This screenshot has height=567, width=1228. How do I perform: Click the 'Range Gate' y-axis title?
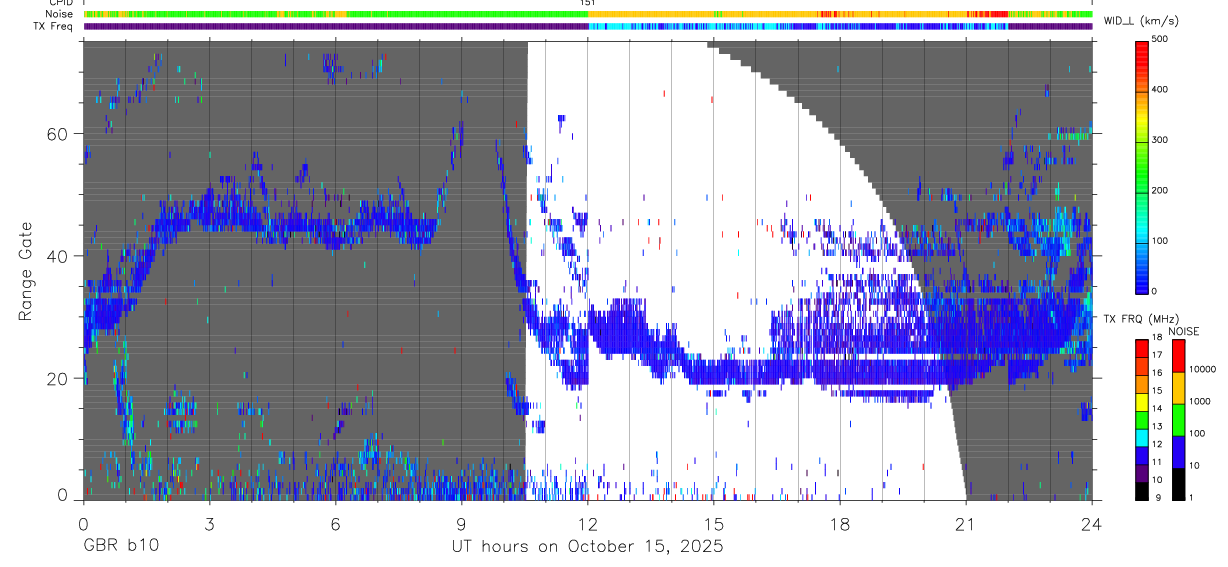pos(25,271)
